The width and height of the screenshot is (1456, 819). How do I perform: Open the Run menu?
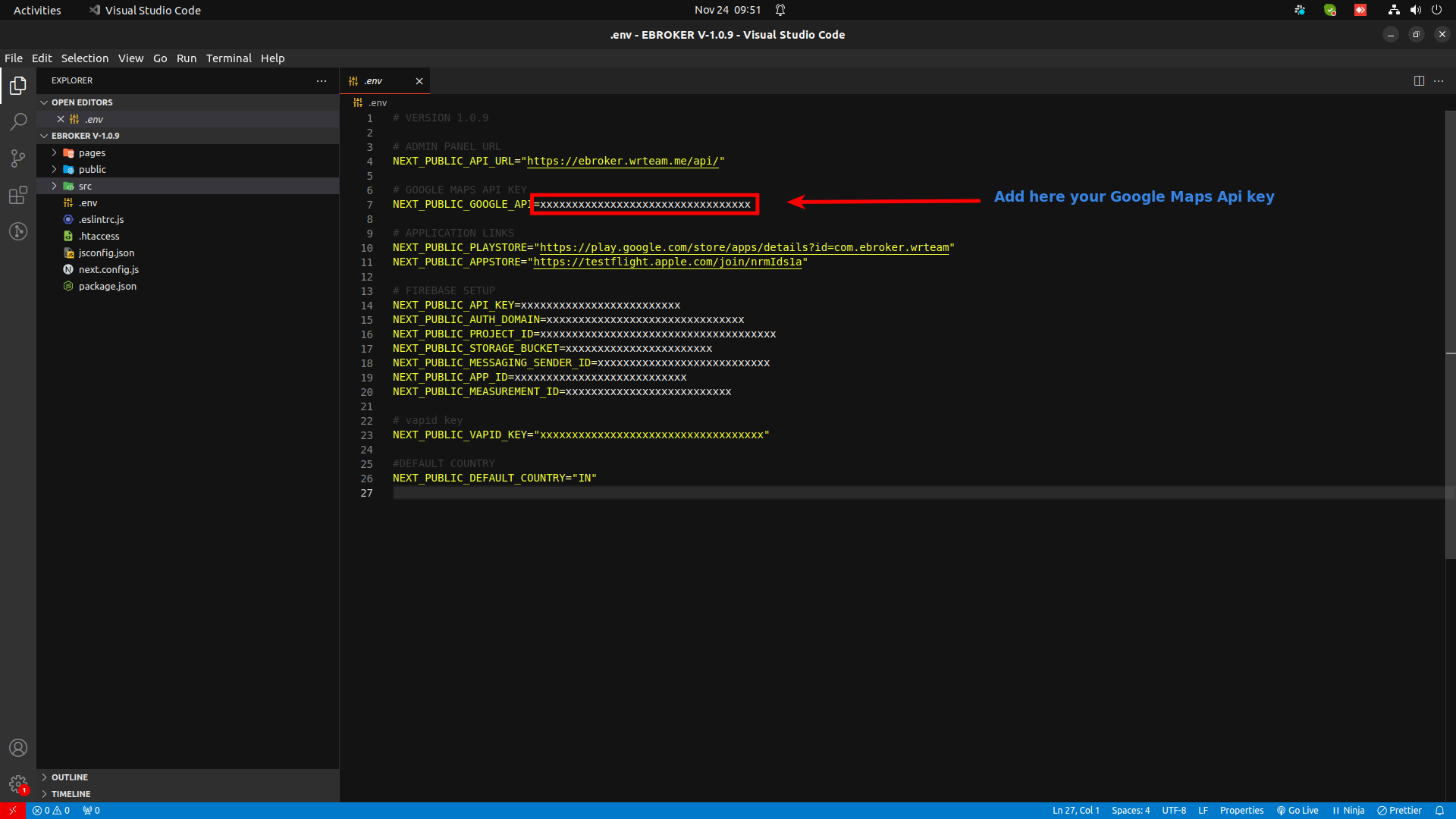click(x=187, y=58)
